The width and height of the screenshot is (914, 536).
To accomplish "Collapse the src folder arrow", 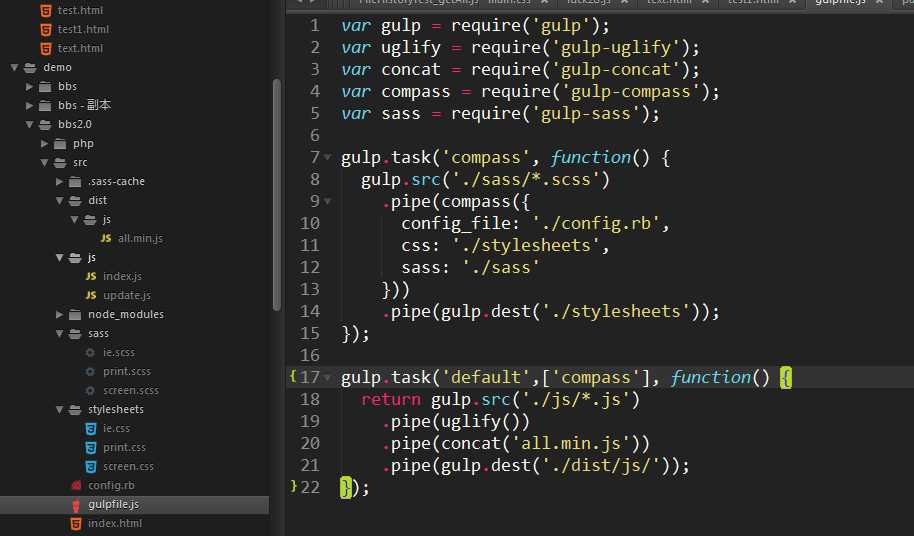I will tap(44, 163).
